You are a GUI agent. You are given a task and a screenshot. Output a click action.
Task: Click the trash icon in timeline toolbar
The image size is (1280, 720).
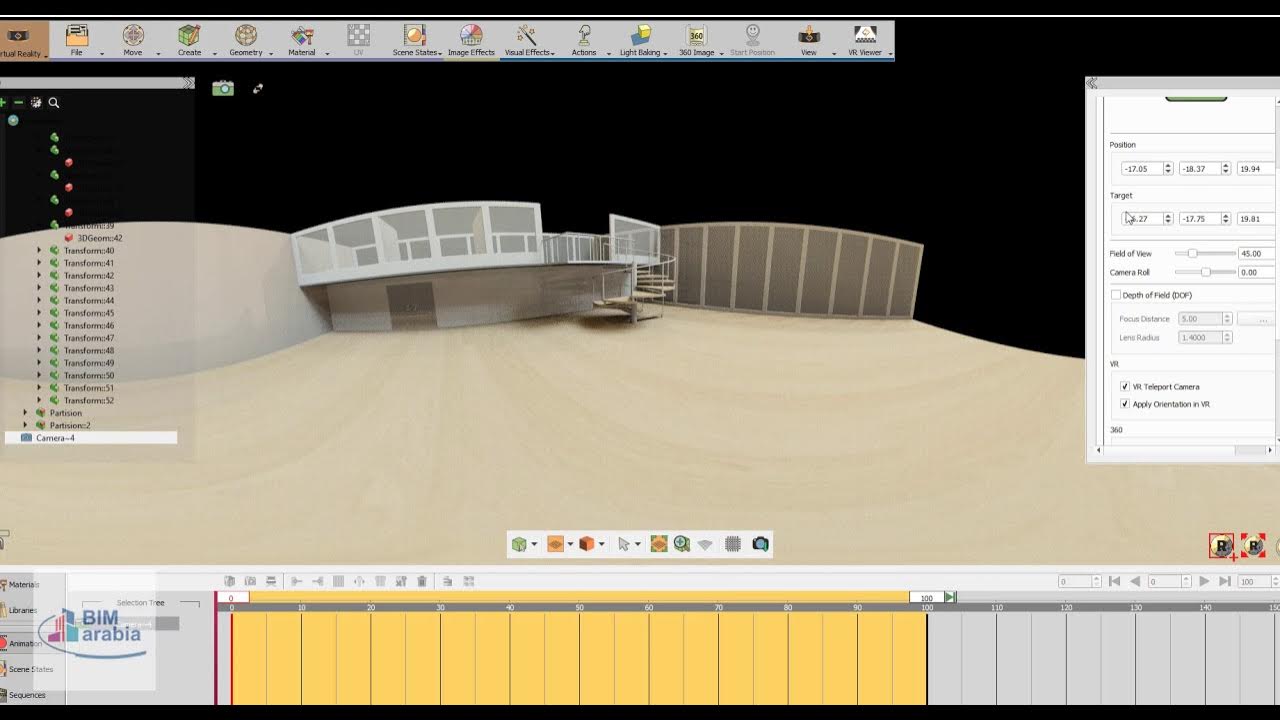[x=422, y=581]
